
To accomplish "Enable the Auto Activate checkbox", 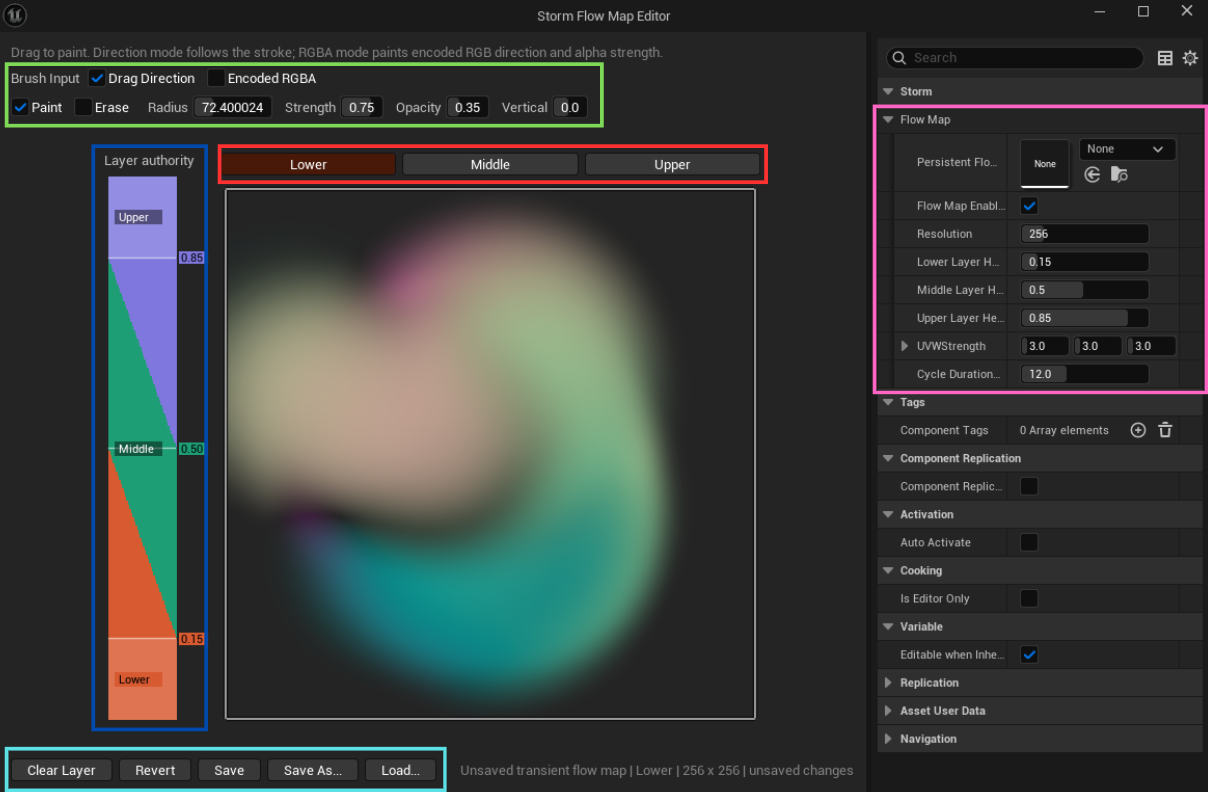I will (1029, 542).
